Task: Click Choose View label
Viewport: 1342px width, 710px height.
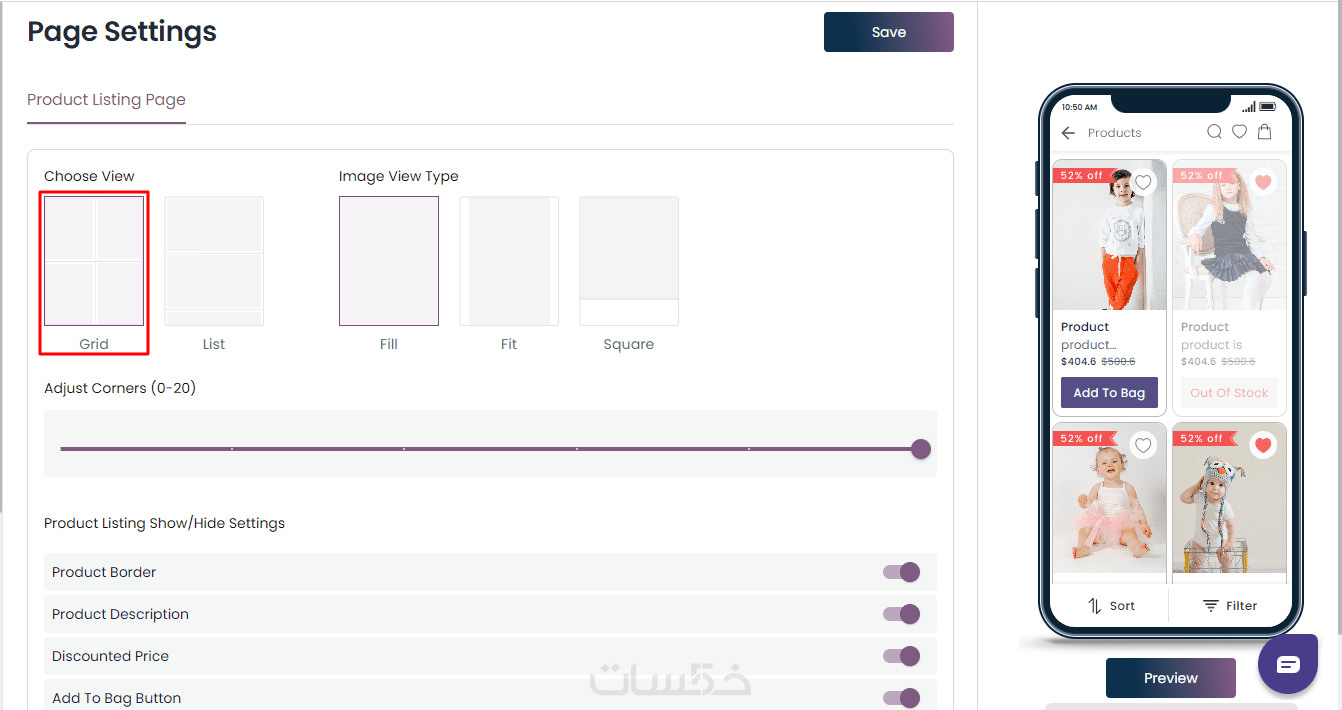Action: (x=89, y=176)
